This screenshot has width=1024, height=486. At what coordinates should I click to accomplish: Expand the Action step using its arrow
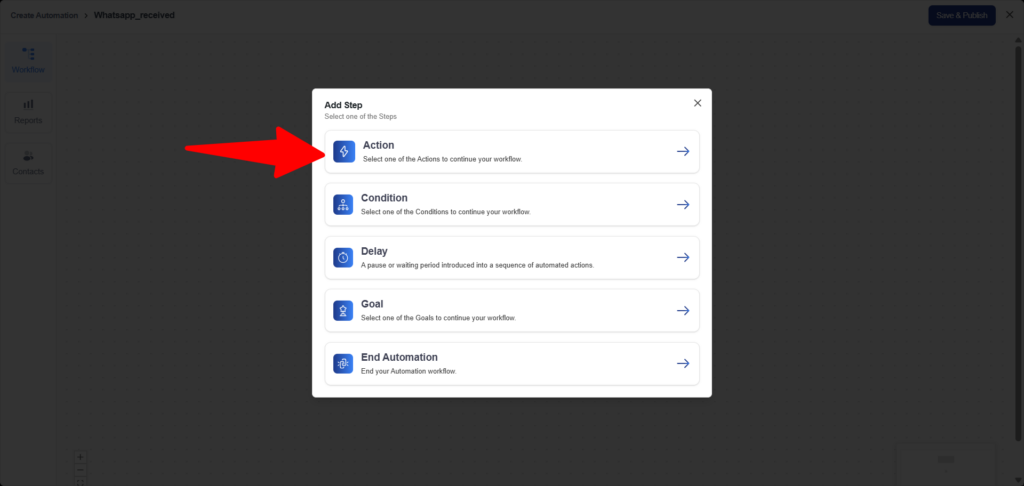[683, 152]
